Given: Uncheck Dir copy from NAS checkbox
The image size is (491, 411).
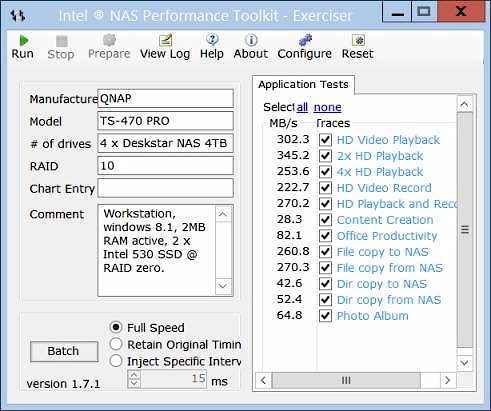Looking at the screenshot, I should (325, 300).
